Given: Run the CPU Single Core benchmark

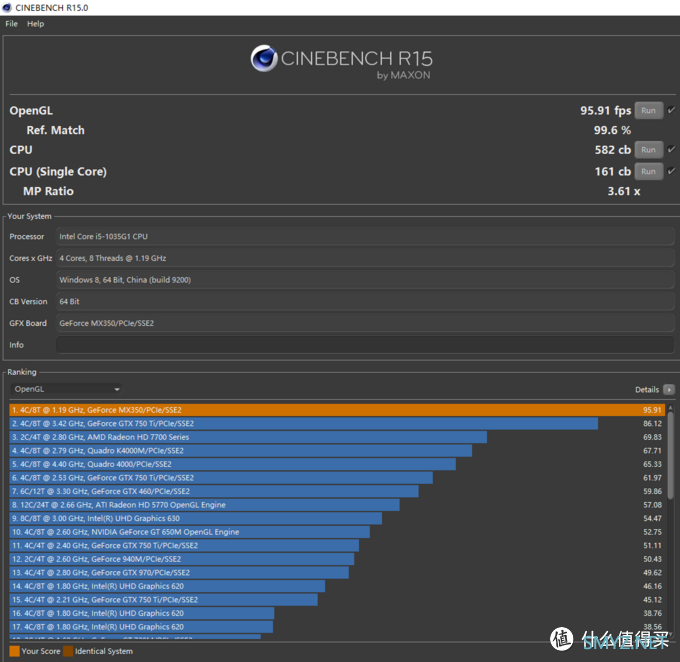Looking at the screenshot, I should click(648, 171).
